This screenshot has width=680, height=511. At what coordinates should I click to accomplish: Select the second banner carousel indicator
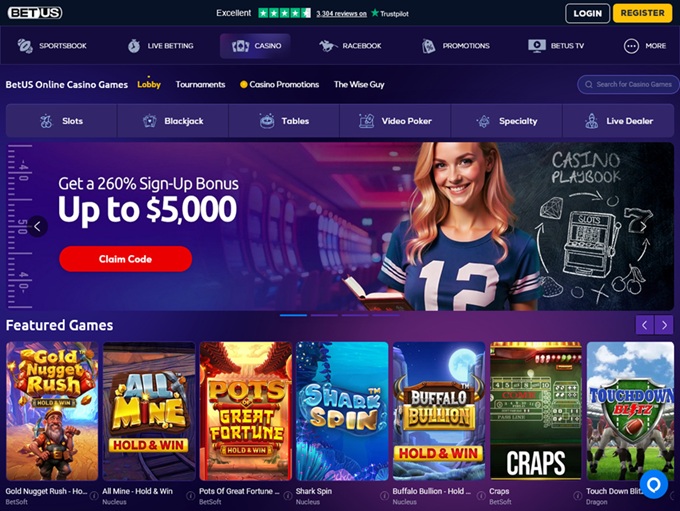pyautogui.click(x=324, y=315)
